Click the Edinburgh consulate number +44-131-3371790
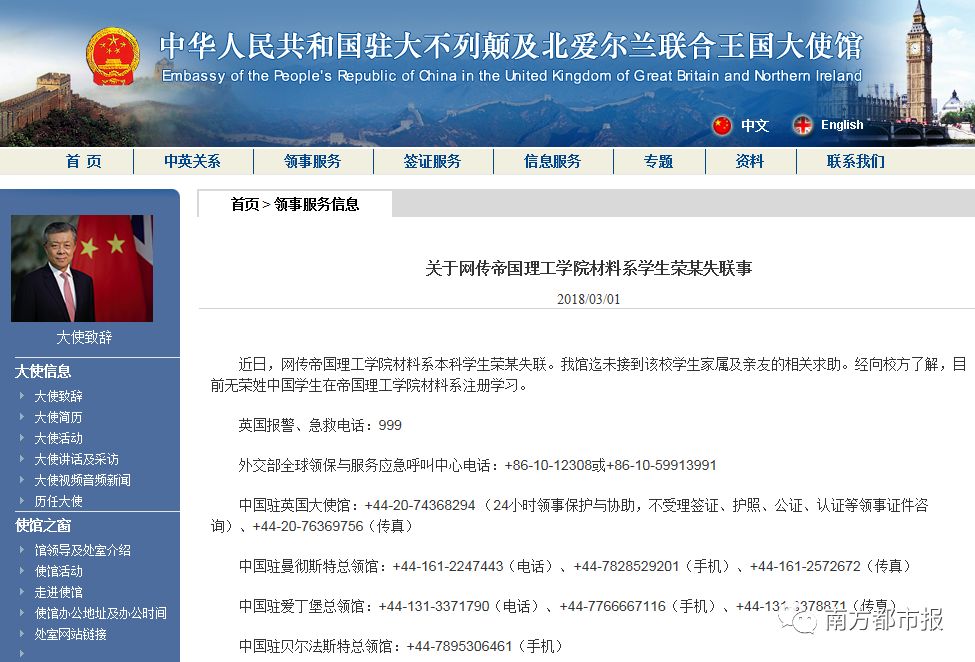Viewport: 975px width, 662px height. coord(434,606)
